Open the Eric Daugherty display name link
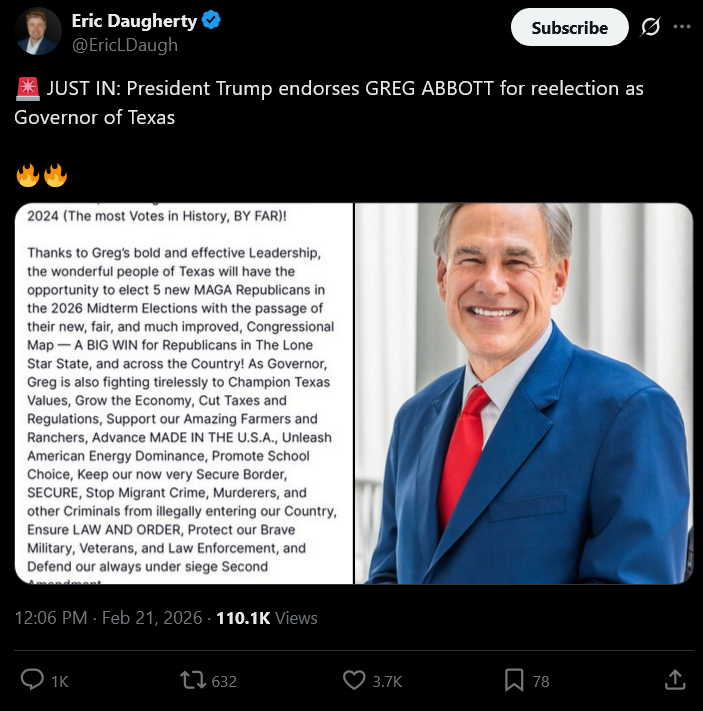The height and width of the screenshot is (711, 703). (x=134, y=20)
